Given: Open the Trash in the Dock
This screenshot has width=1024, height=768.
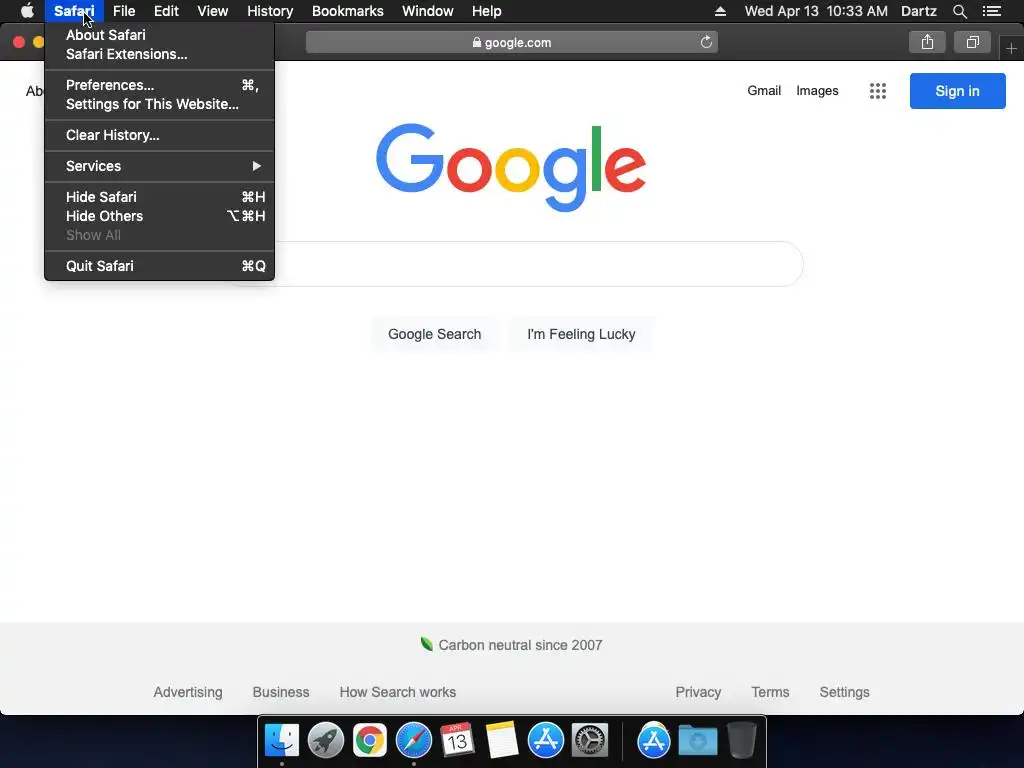Looking at the screenshot, I should click(742, 741).
